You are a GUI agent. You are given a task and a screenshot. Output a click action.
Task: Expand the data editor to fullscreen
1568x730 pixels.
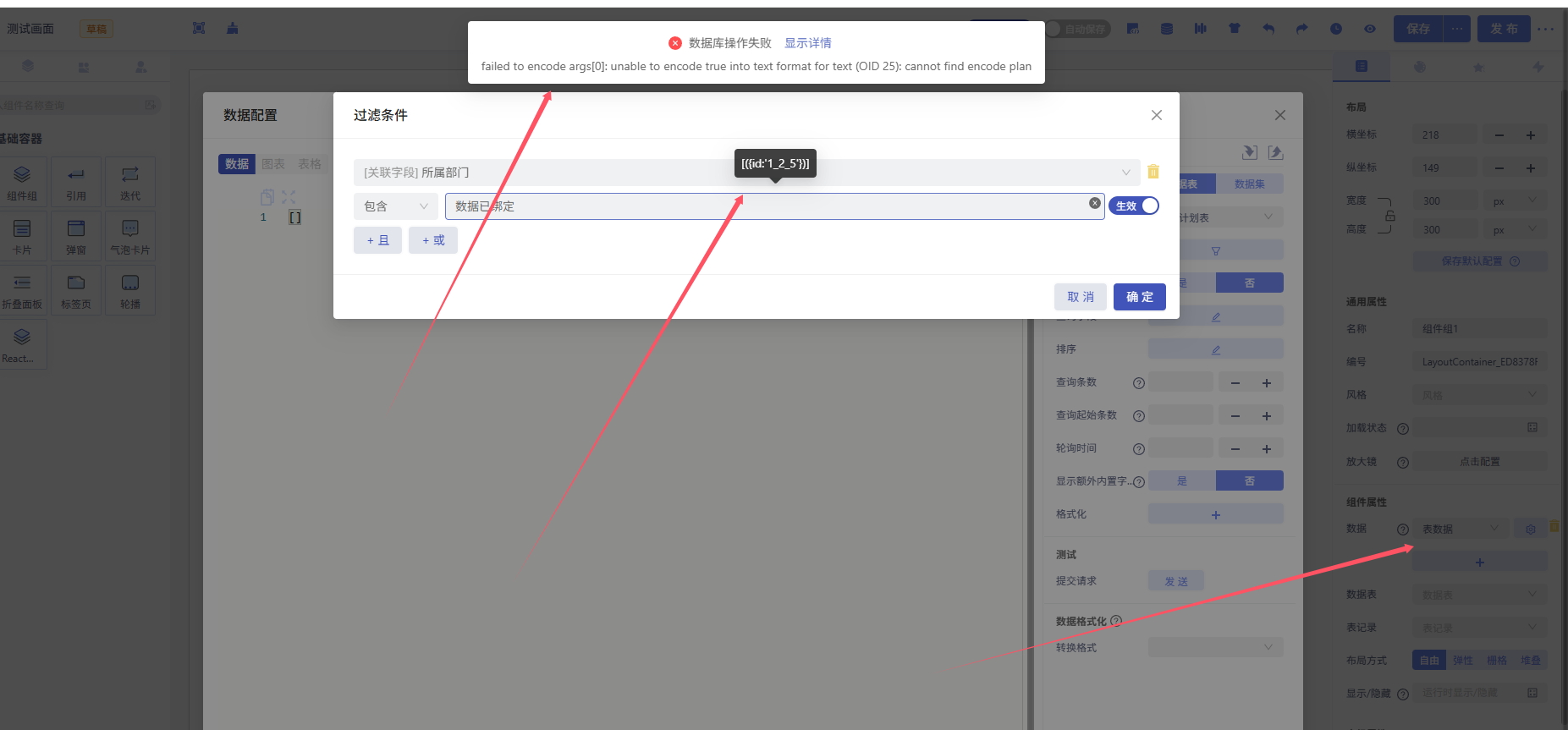(289, 197)
